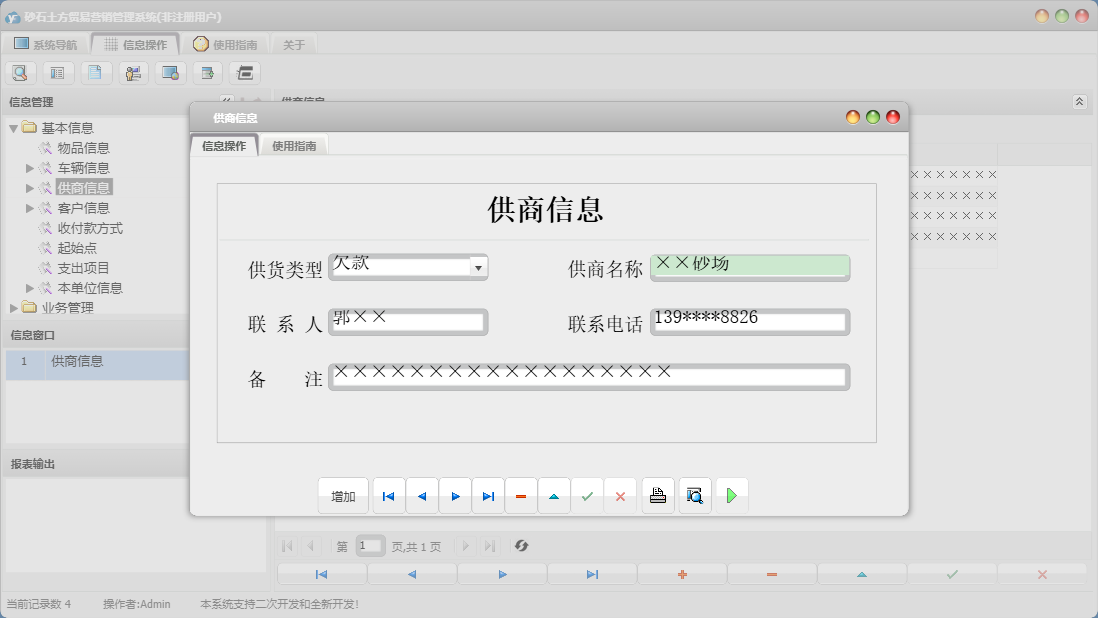Screen dimensions: 1098x618
Task: Confirm the record with the green checkmark
Action: (587, 494)
